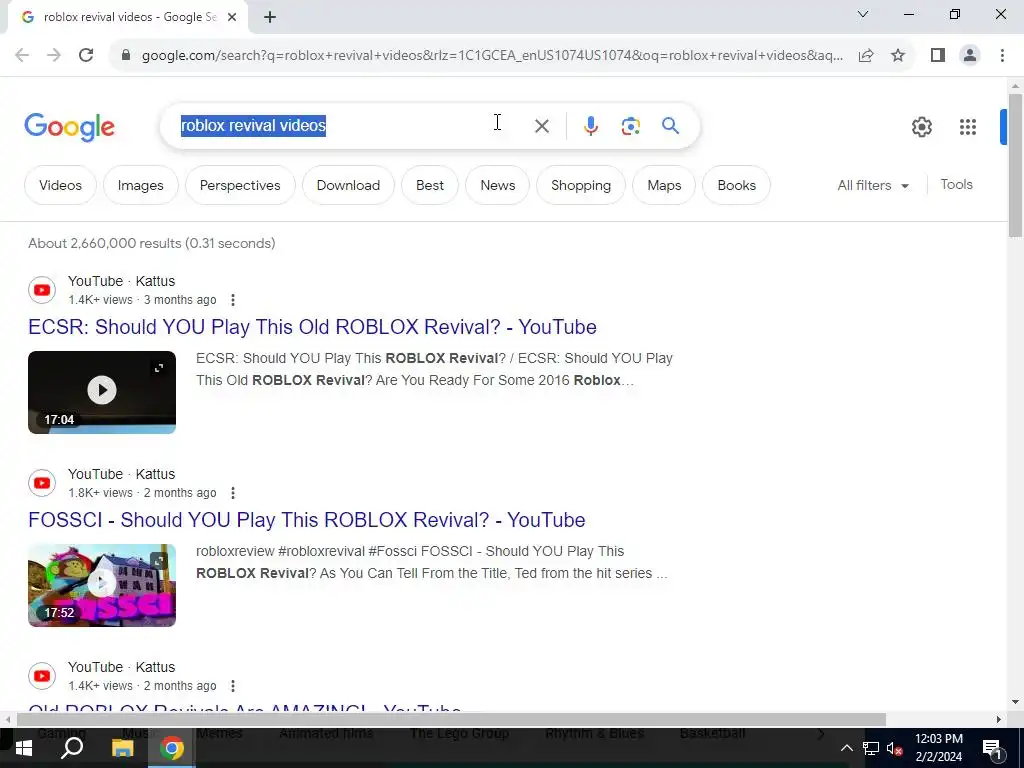Click the muted volume tray icon
Image resolution: width=1024 pixels, height=768 pixels.
click(895, 748)
